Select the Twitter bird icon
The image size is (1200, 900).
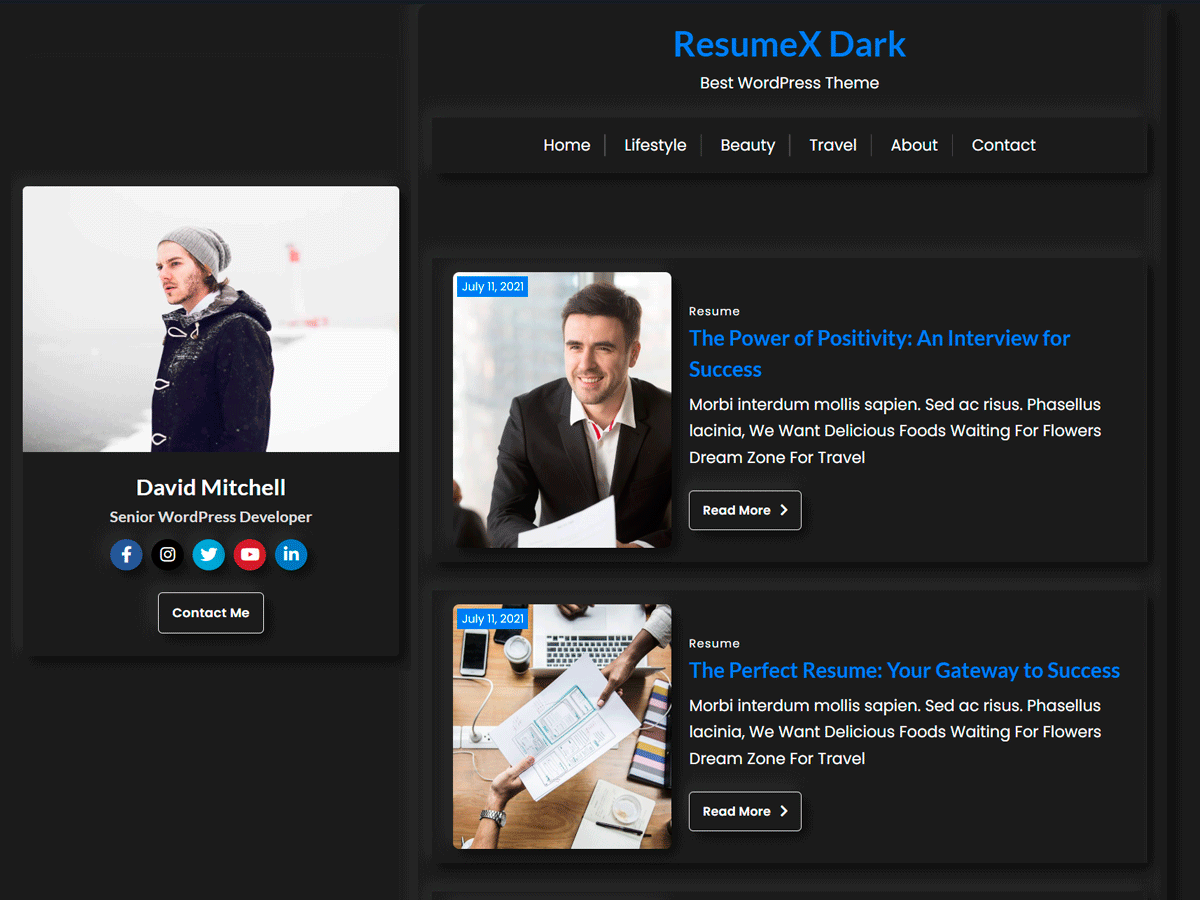click(x=208, y=554)
